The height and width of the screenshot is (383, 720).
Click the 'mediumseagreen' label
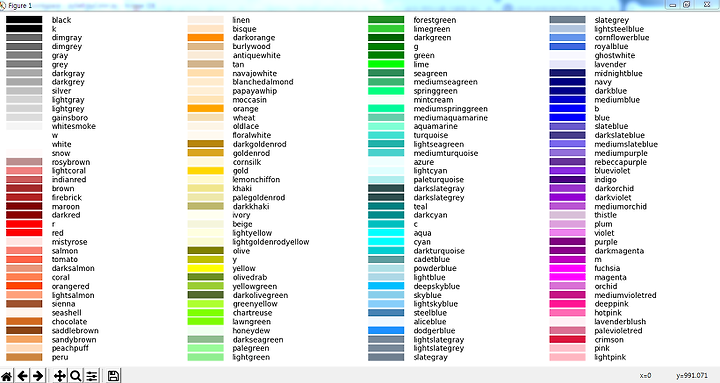click(x=445, y=82)
